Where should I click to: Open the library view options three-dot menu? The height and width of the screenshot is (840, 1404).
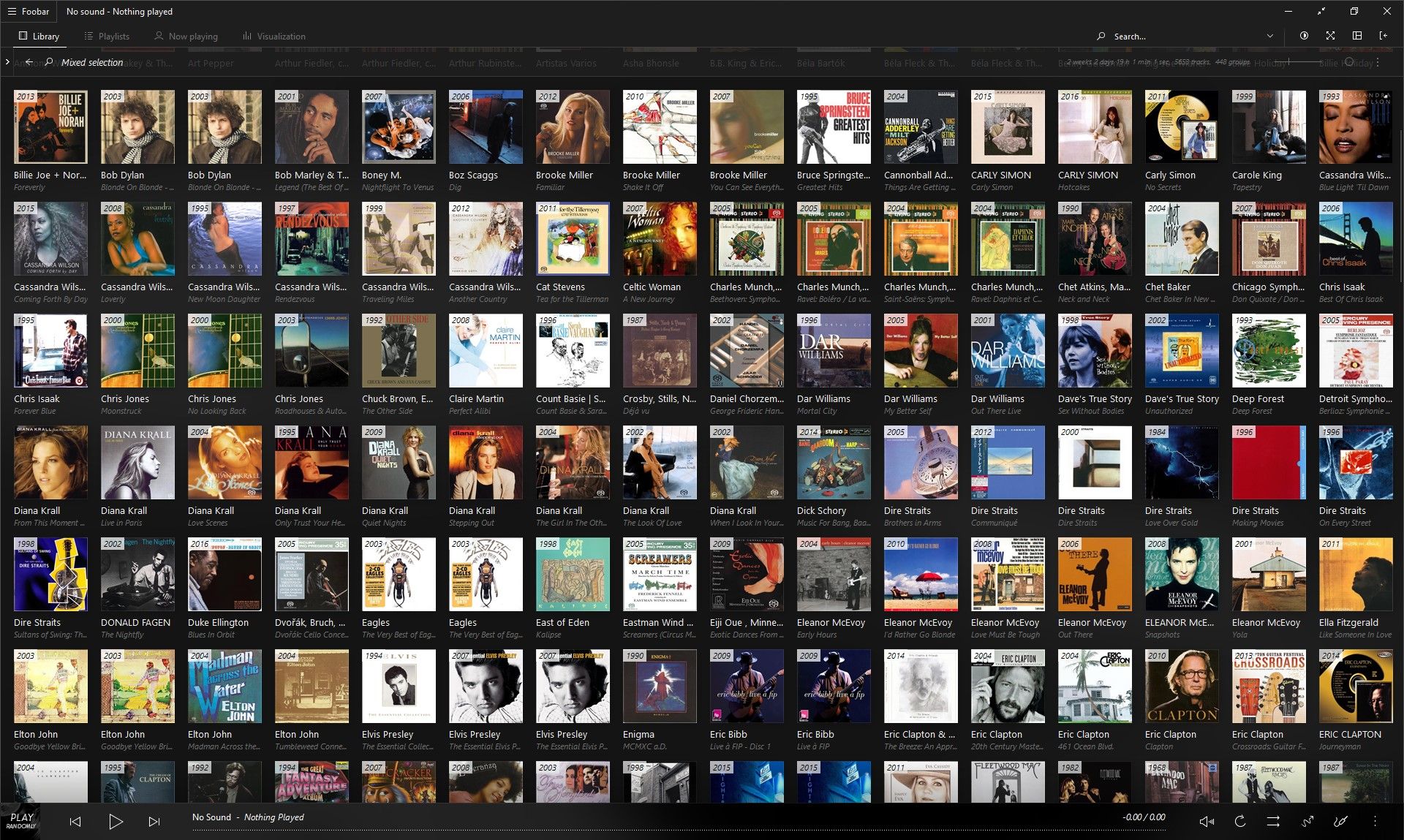click(x=1378, y=62)
